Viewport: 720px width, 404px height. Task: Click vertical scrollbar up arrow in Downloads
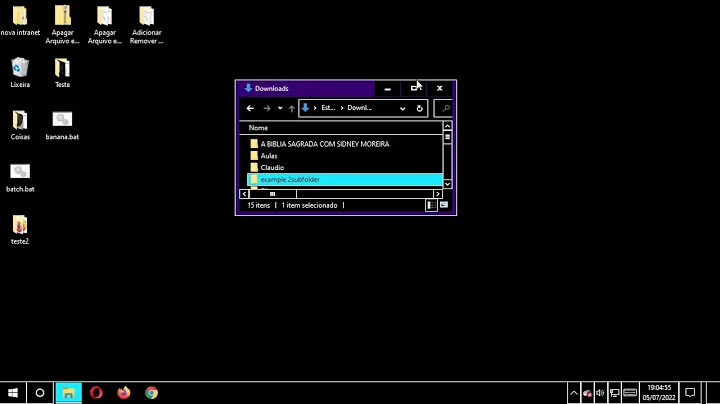tap(448, 126)
